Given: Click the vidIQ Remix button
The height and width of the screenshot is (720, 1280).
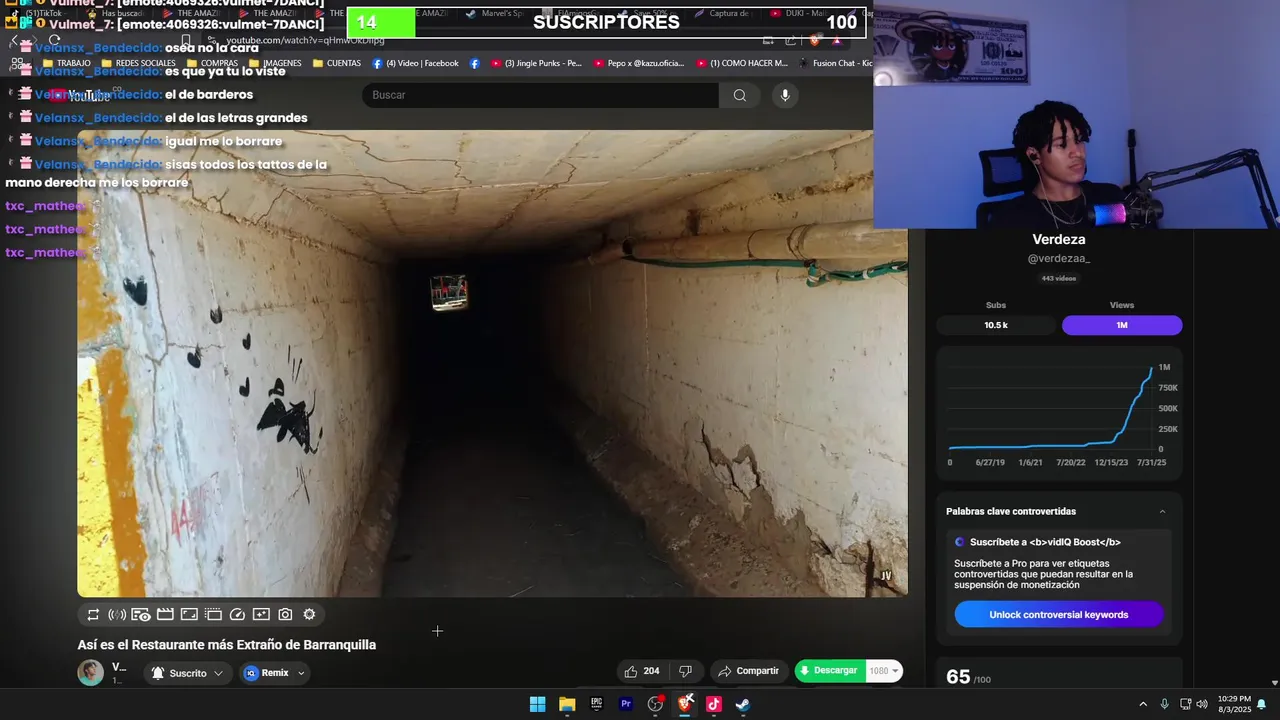Looking at the screenshot, I should 267,673.
